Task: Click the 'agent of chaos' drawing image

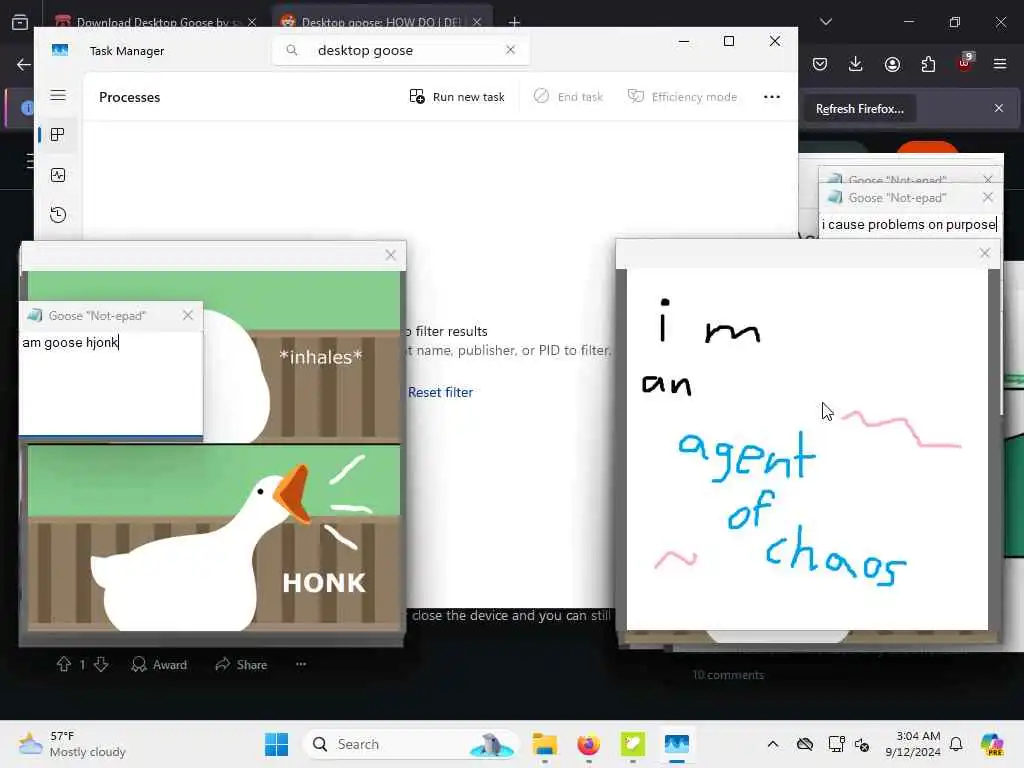Action: (807, 449)
